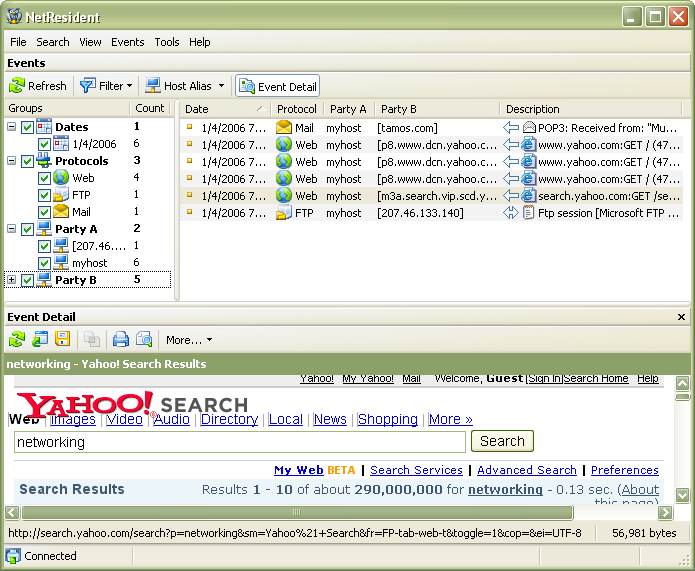Uncheck the Mail protocol checkbox

pyautogui.click(x=44, y=212)
